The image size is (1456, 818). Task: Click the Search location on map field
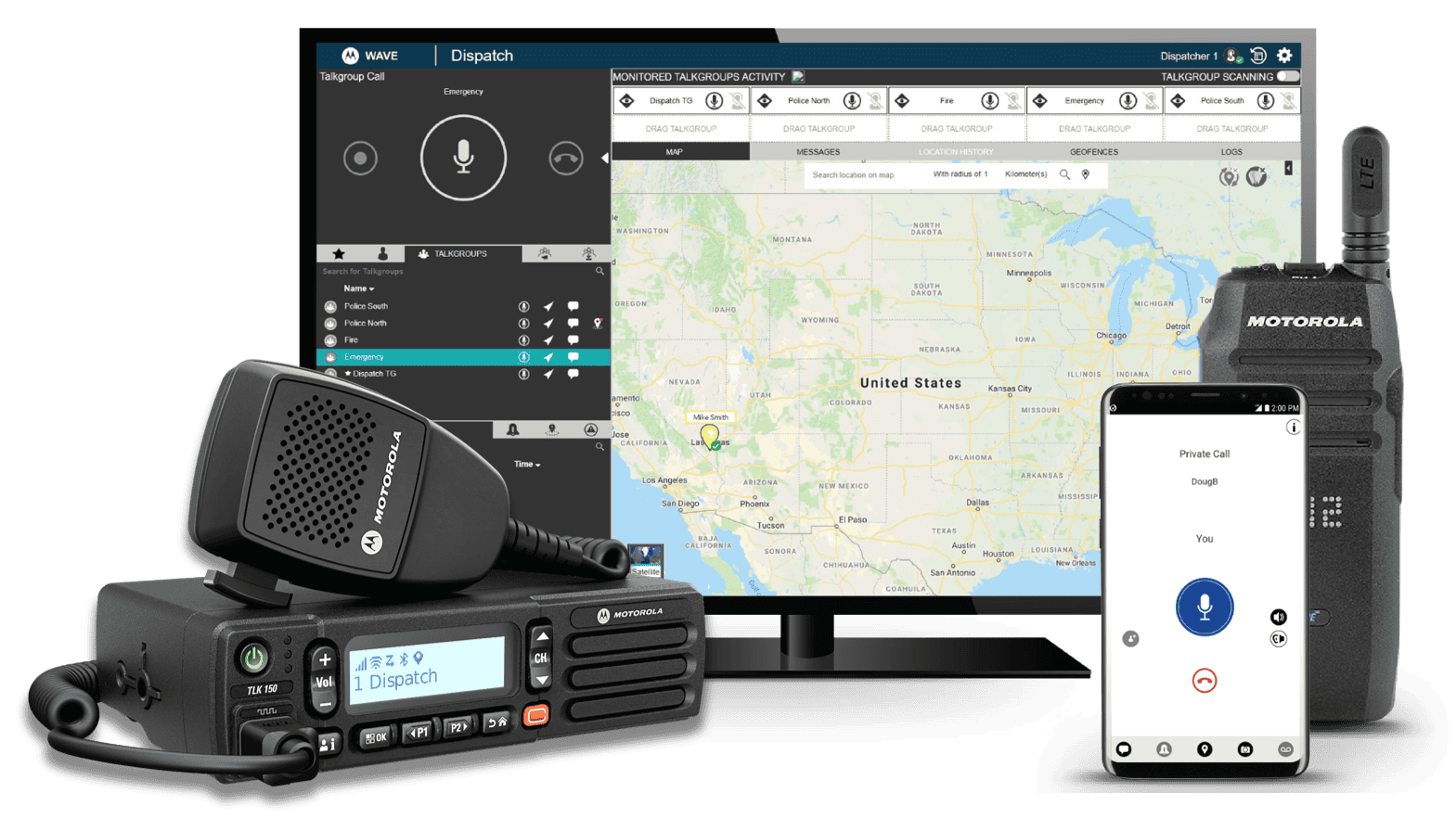coord(865,174)
